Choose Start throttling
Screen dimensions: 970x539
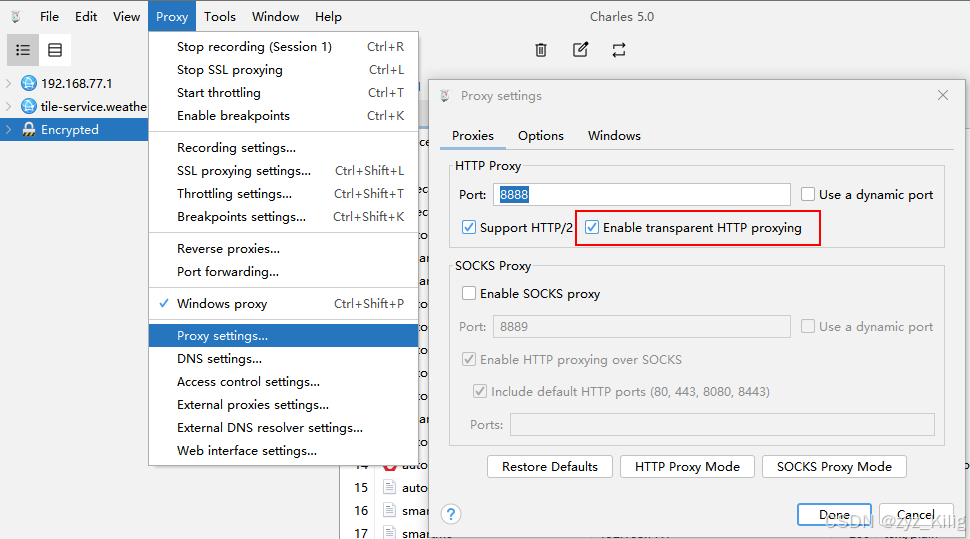(x=283, y=93)
